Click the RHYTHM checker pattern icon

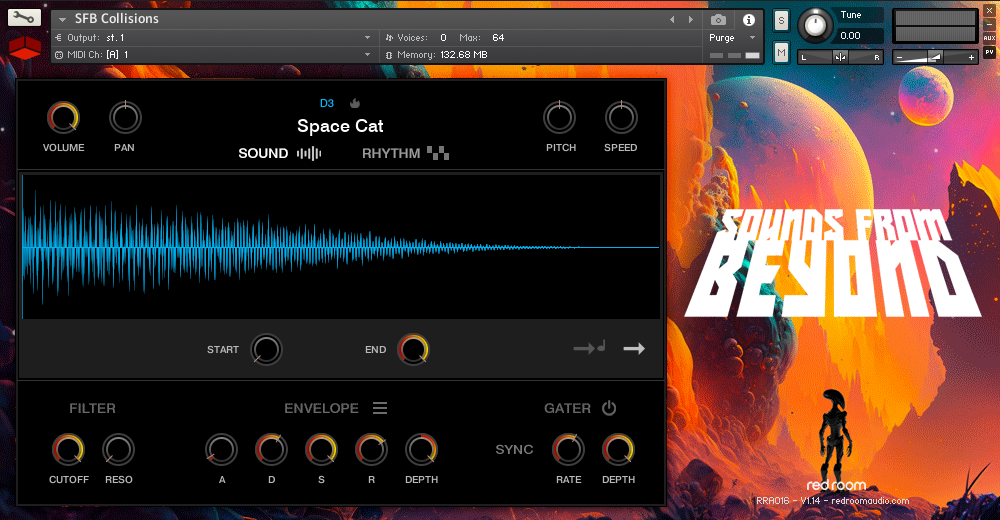click(438, 153)
